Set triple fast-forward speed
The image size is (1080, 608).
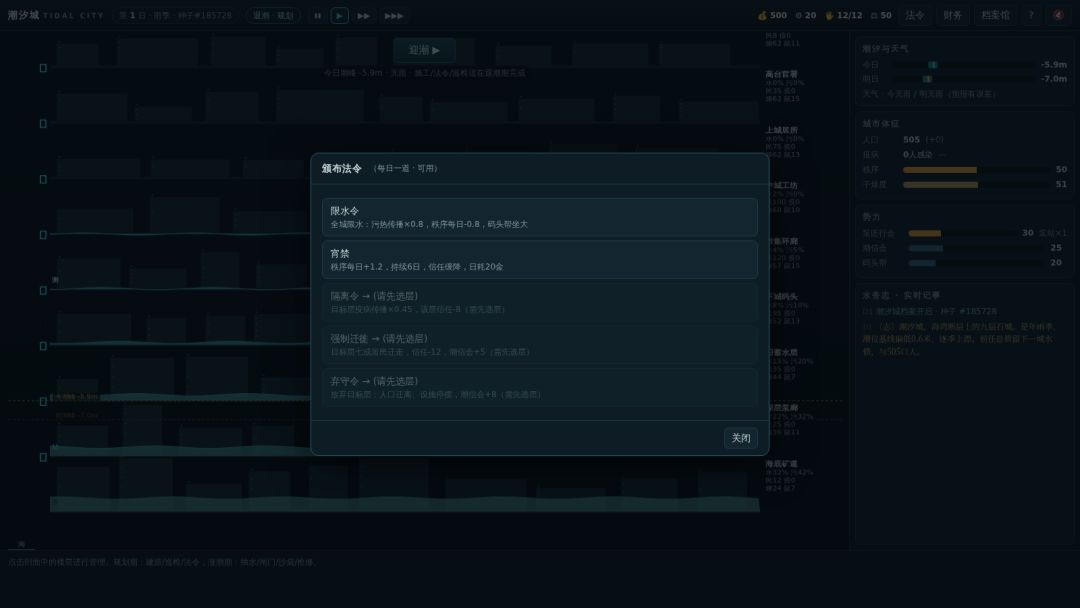[393, 15]
